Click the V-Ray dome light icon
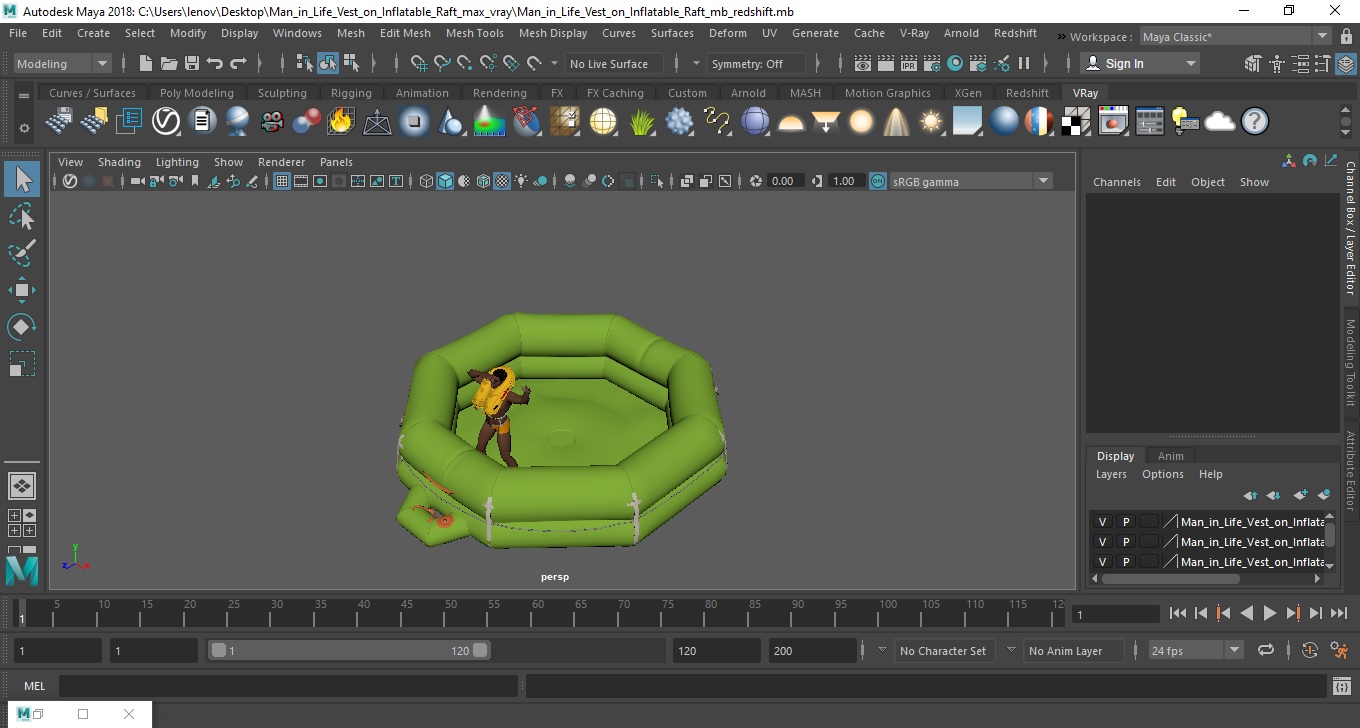The image size is (1360, 728). pos(791,122)
